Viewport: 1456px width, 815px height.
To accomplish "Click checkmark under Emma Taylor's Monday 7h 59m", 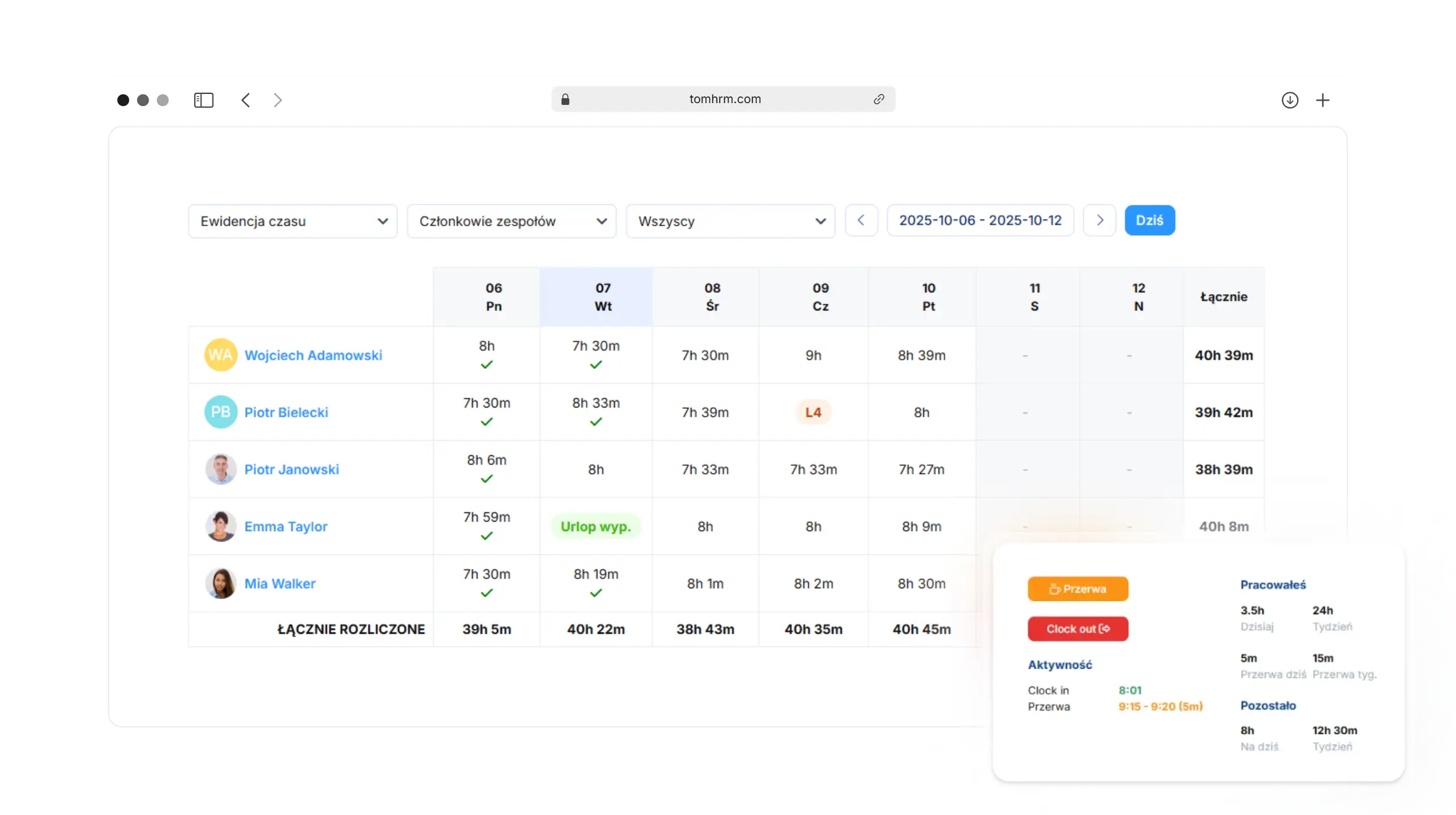I will (x=487, y=535).
